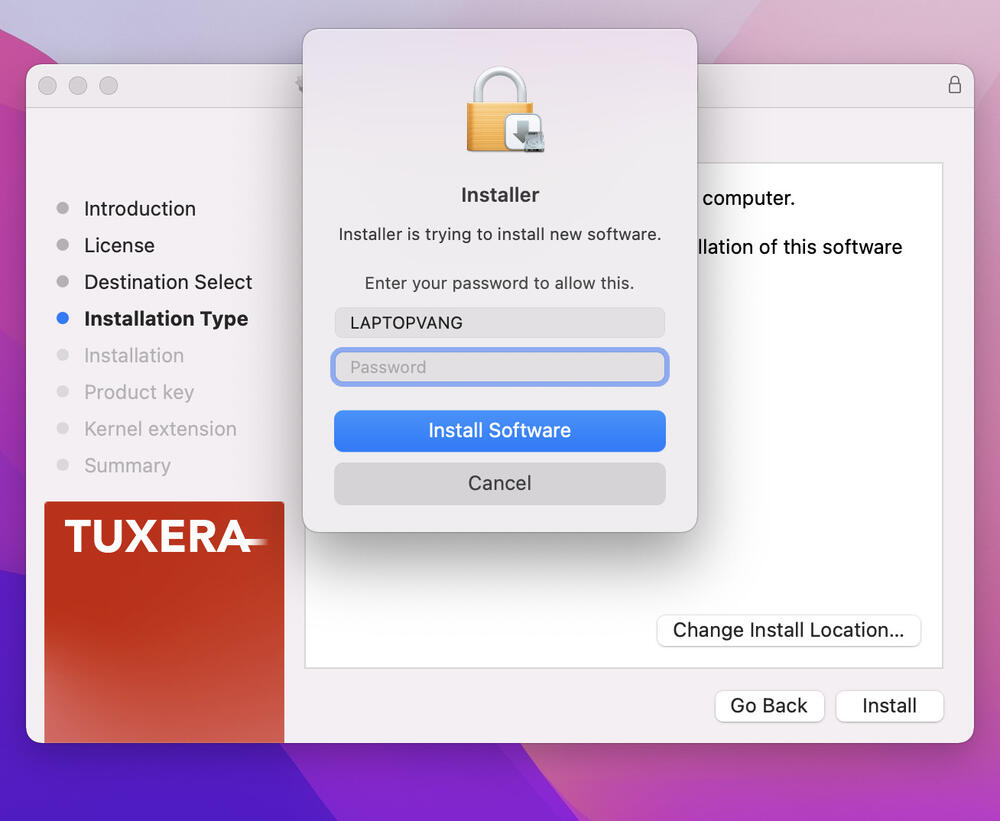Select the Installation Type step
The image size is (1000, 821).
coord(166,318)
